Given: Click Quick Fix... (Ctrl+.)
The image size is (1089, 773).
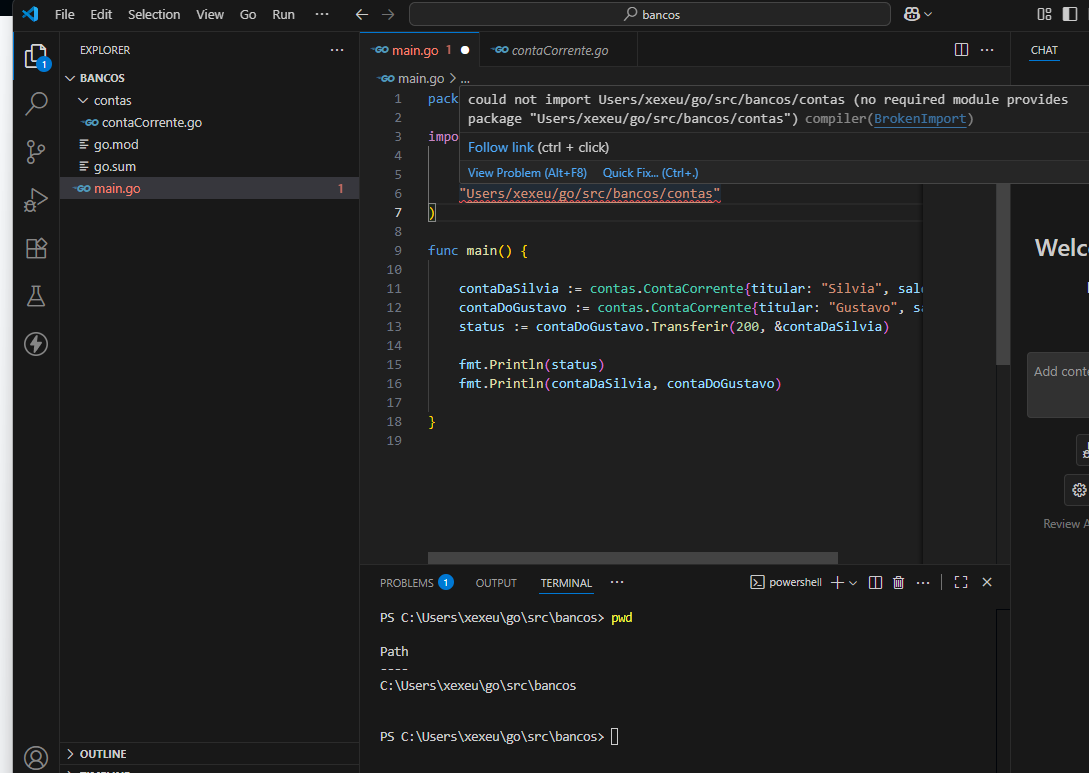Looking at the screenshot, I should pyautogui.click(x=650, y=173).
